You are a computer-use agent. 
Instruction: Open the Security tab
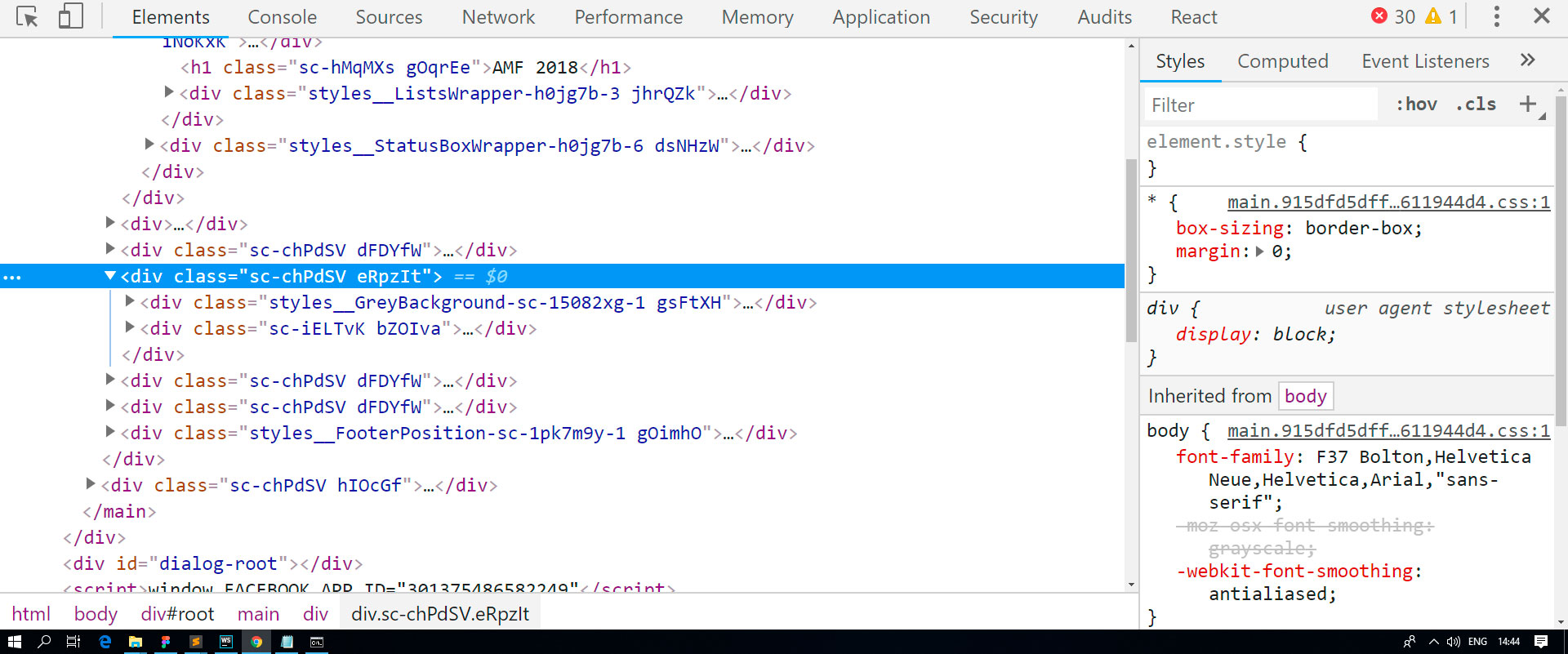pos(1004,17)
